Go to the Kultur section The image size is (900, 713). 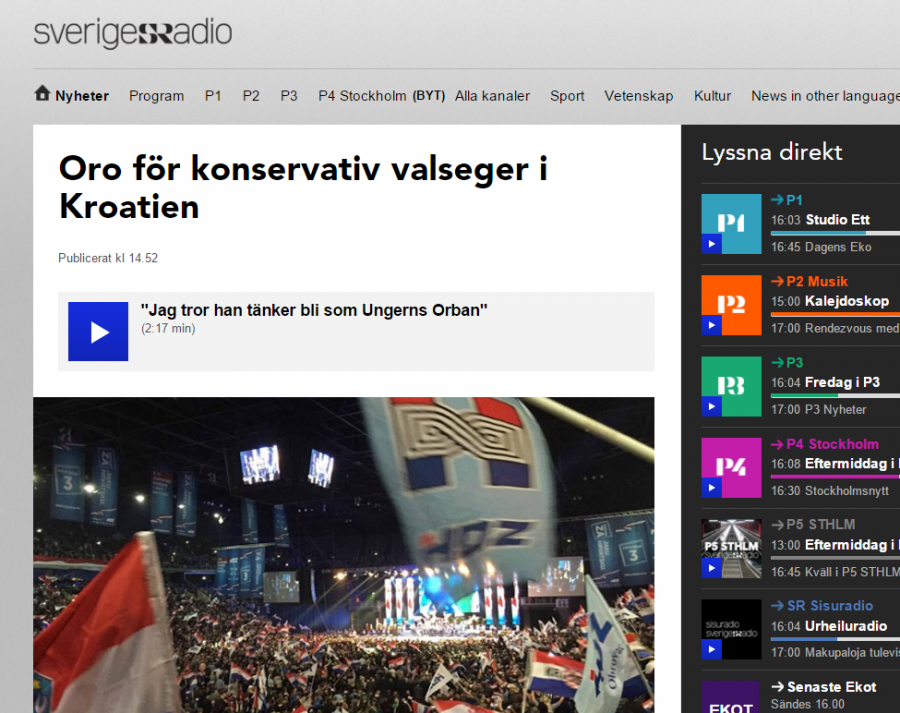(712, 96)
